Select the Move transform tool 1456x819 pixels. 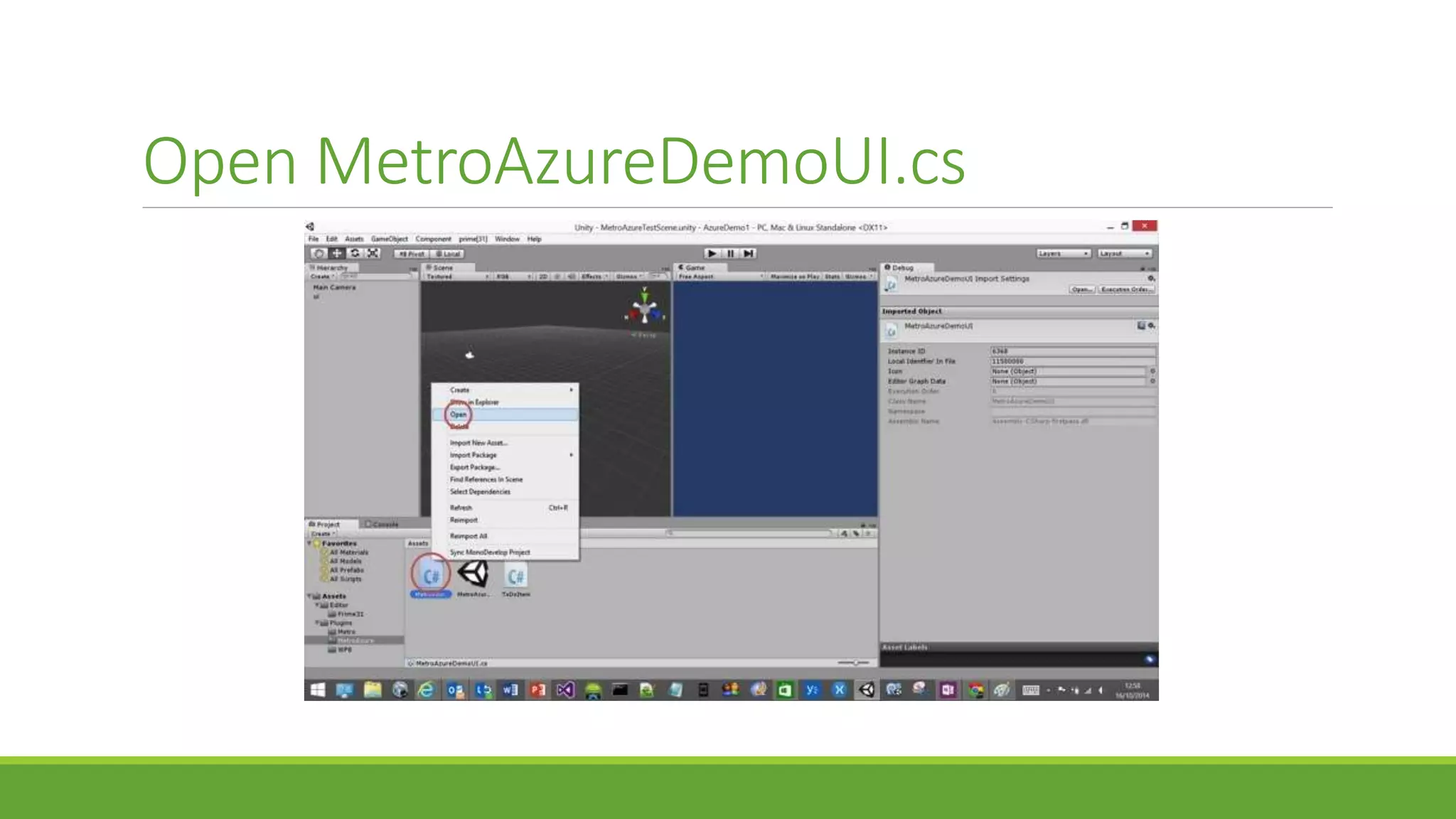(x=337, y=253)
